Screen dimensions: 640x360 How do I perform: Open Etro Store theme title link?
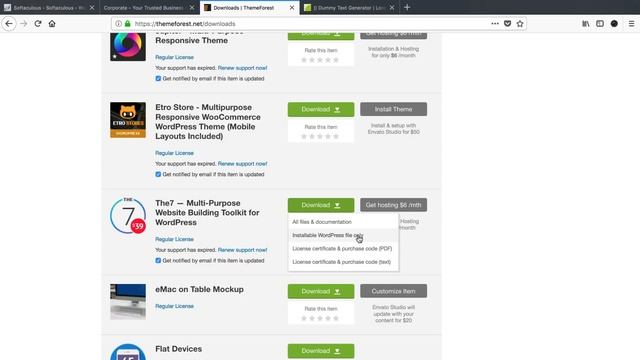coord(208,122)
